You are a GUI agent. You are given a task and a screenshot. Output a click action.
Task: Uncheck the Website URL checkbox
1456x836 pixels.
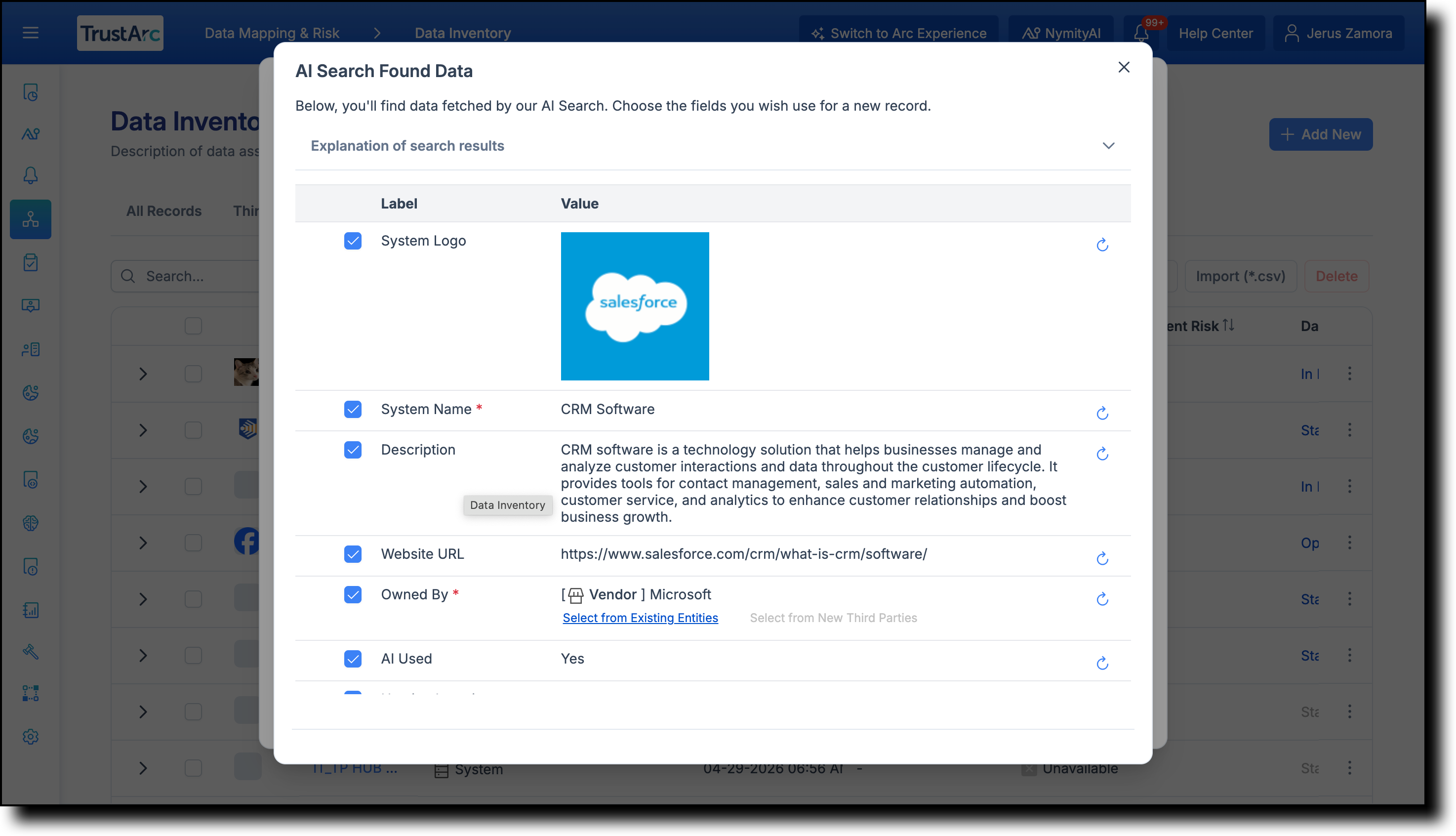[353, 555]
